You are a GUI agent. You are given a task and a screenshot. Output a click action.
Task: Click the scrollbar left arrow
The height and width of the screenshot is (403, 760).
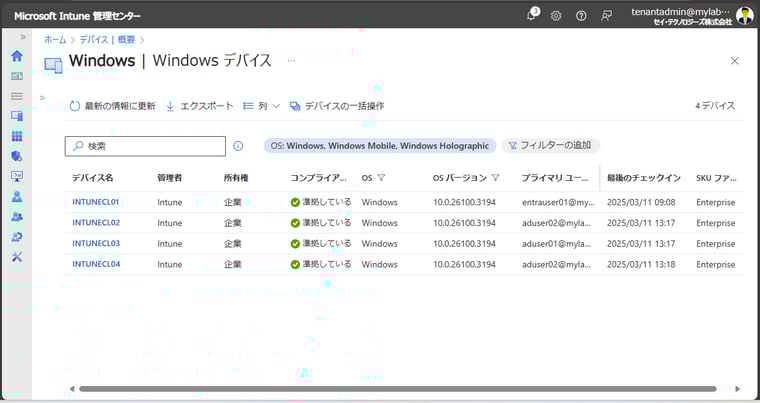[x=72, y=388]
